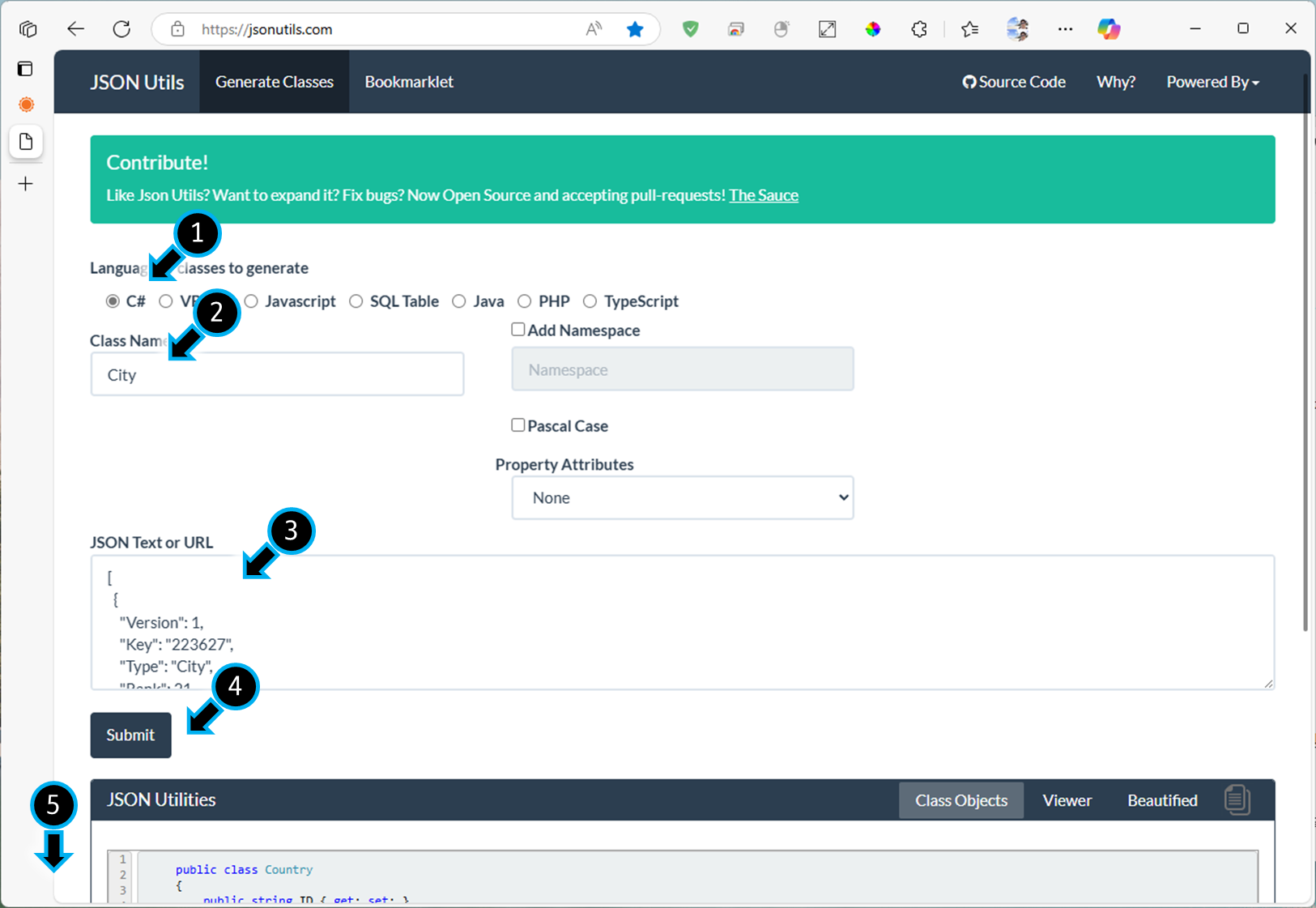This screenshot has width=1316, height=908.
Task: Copy generated code with clipboard icon
Action: [x=1237, y=800]
